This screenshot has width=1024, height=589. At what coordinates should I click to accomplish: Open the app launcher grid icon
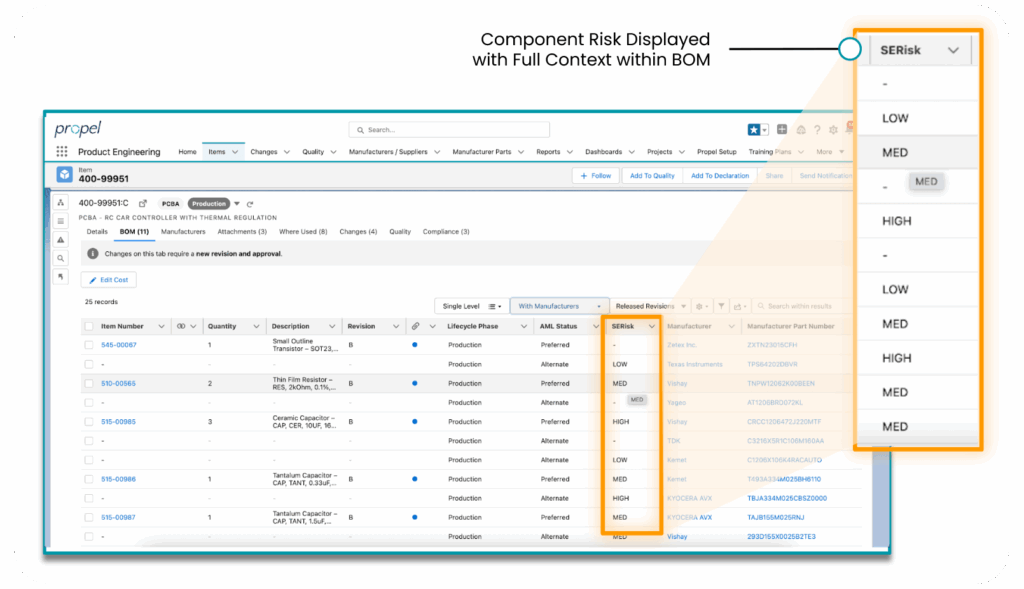62,152
